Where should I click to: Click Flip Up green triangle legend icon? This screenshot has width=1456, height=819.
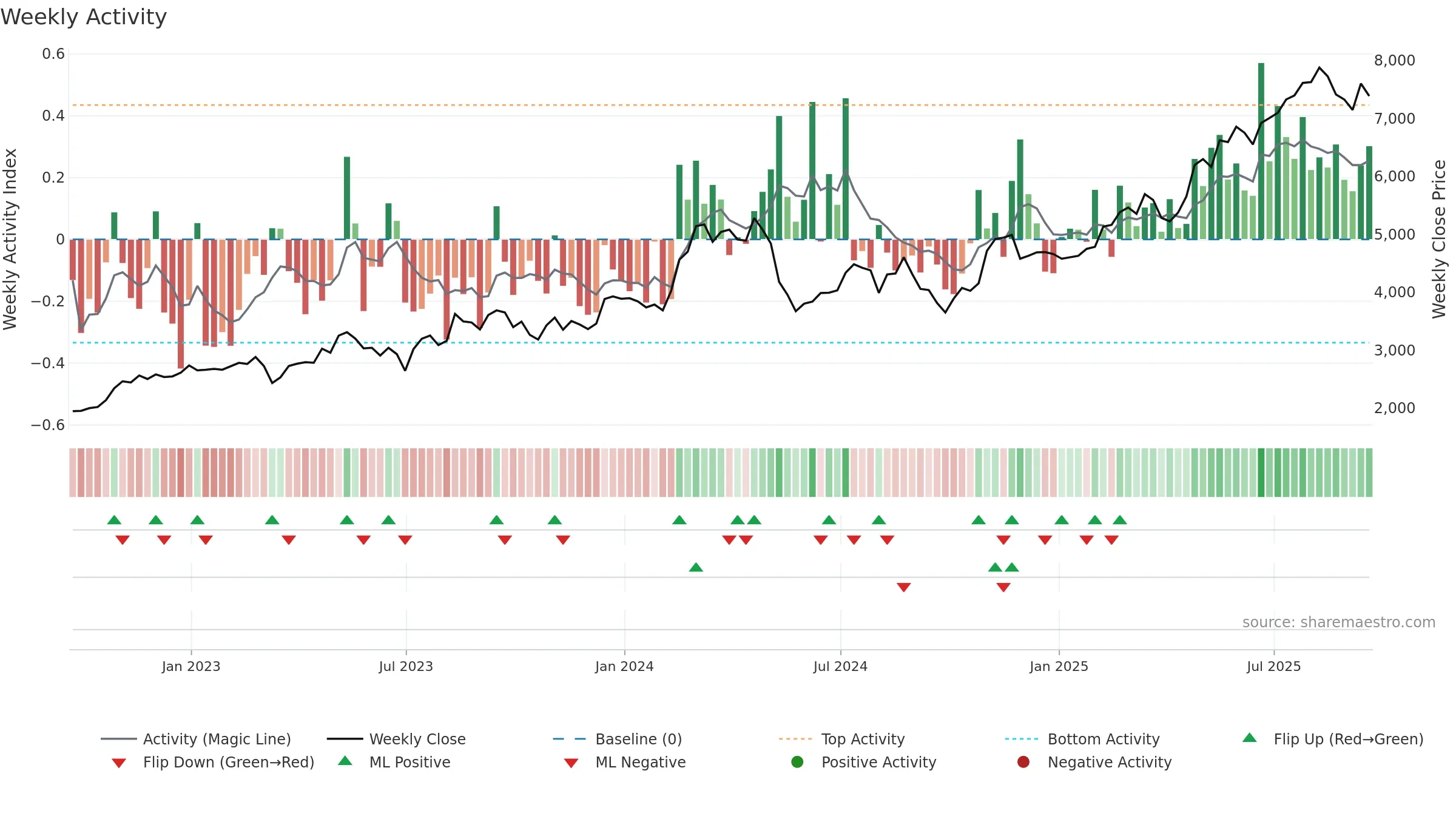pos(1249,738)
